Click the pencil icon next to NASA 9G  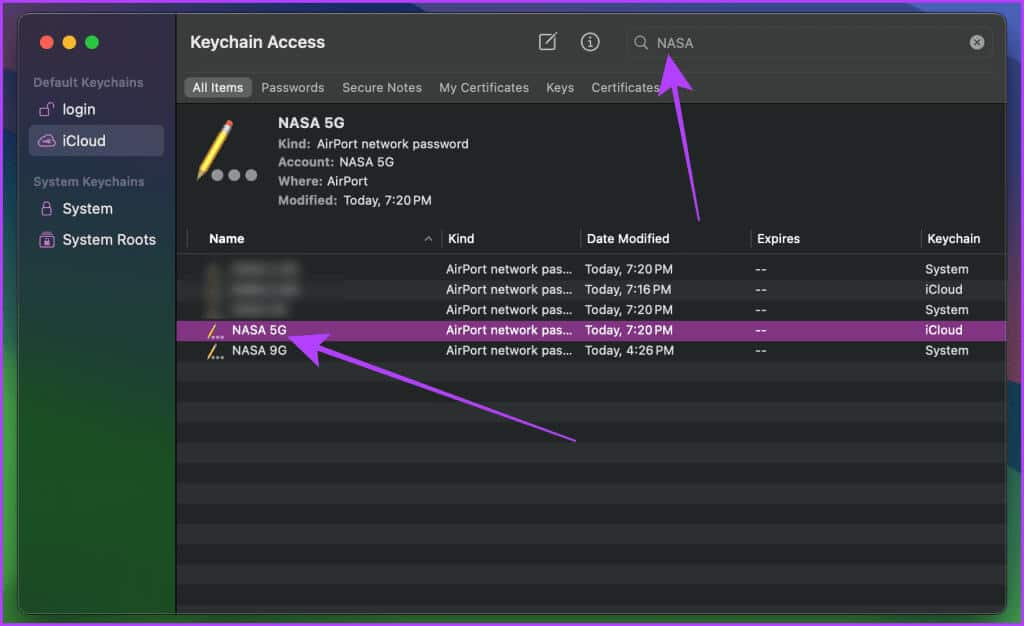215,351
